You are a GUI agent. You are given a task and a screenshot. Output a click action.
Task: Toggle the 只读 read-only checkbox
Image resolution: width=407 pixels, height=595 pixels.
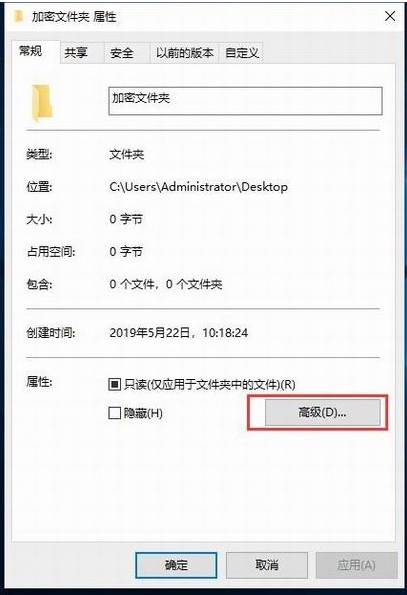[x=115, y=384]
